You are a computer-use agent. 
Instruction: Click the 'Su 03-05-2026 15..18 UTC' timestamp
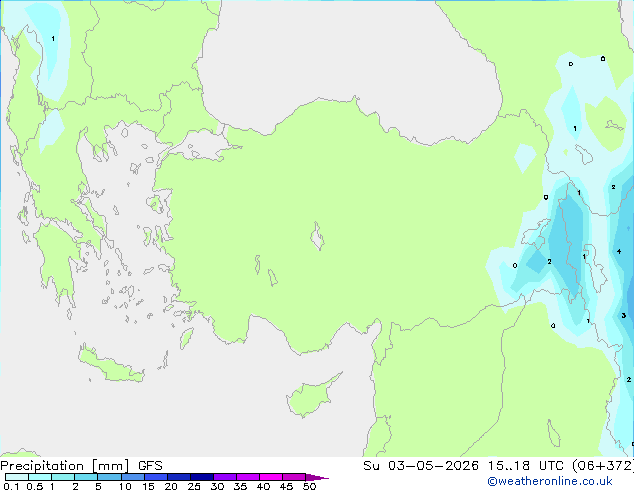465,466
